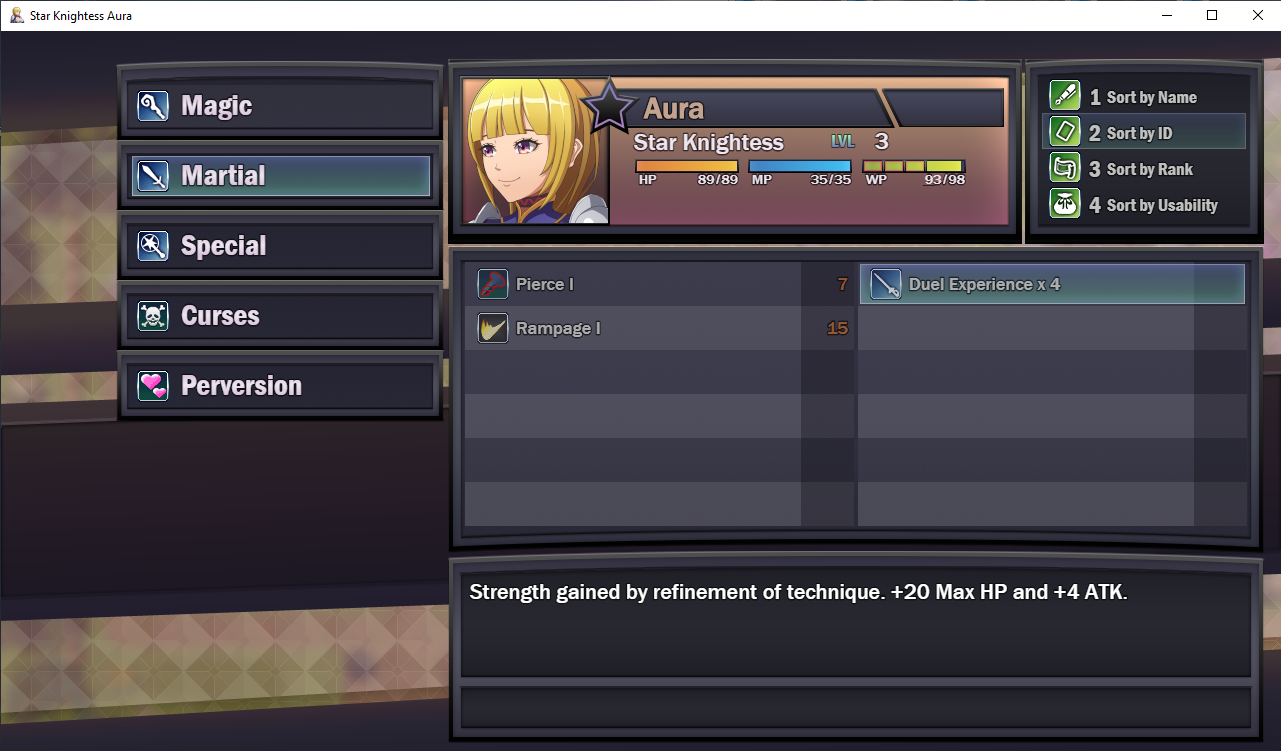The image size is (1281, 751).
Task: Open the Perversion category
Action: coord(281,386)
